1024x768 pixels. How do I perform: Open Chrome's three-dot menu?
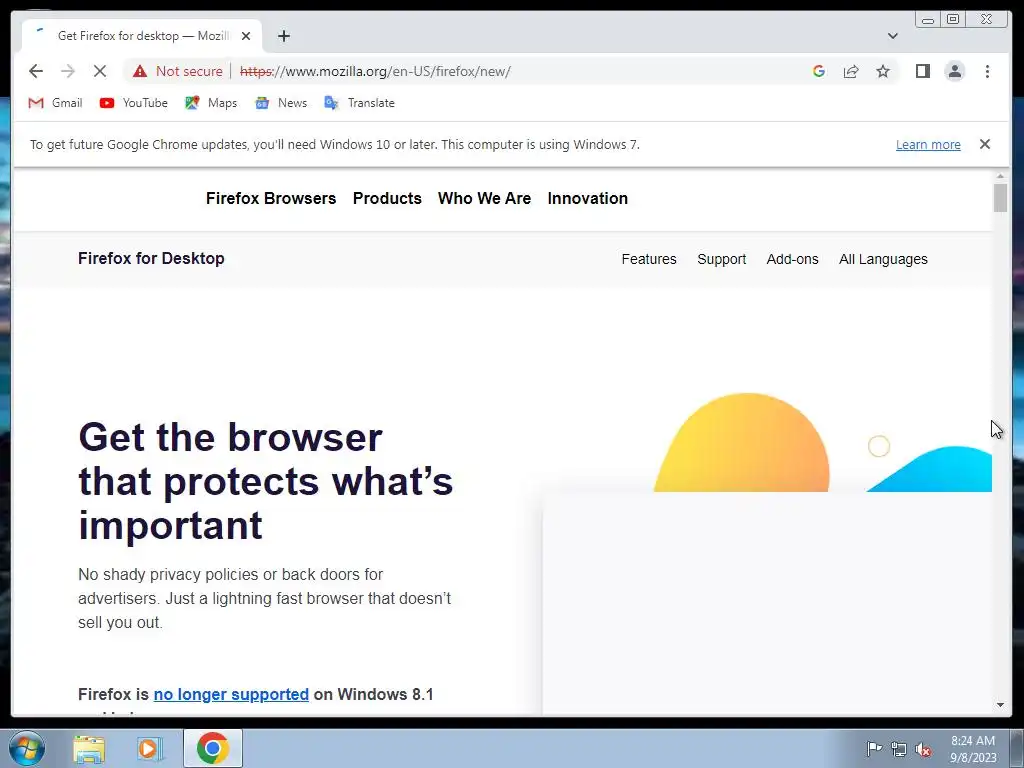click(987, 71)
